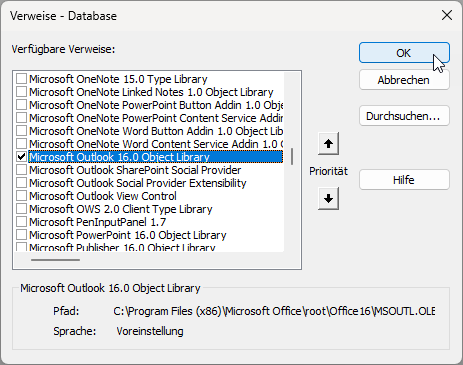Open Durchsuchen... file browser

click(x=404, y=116)
